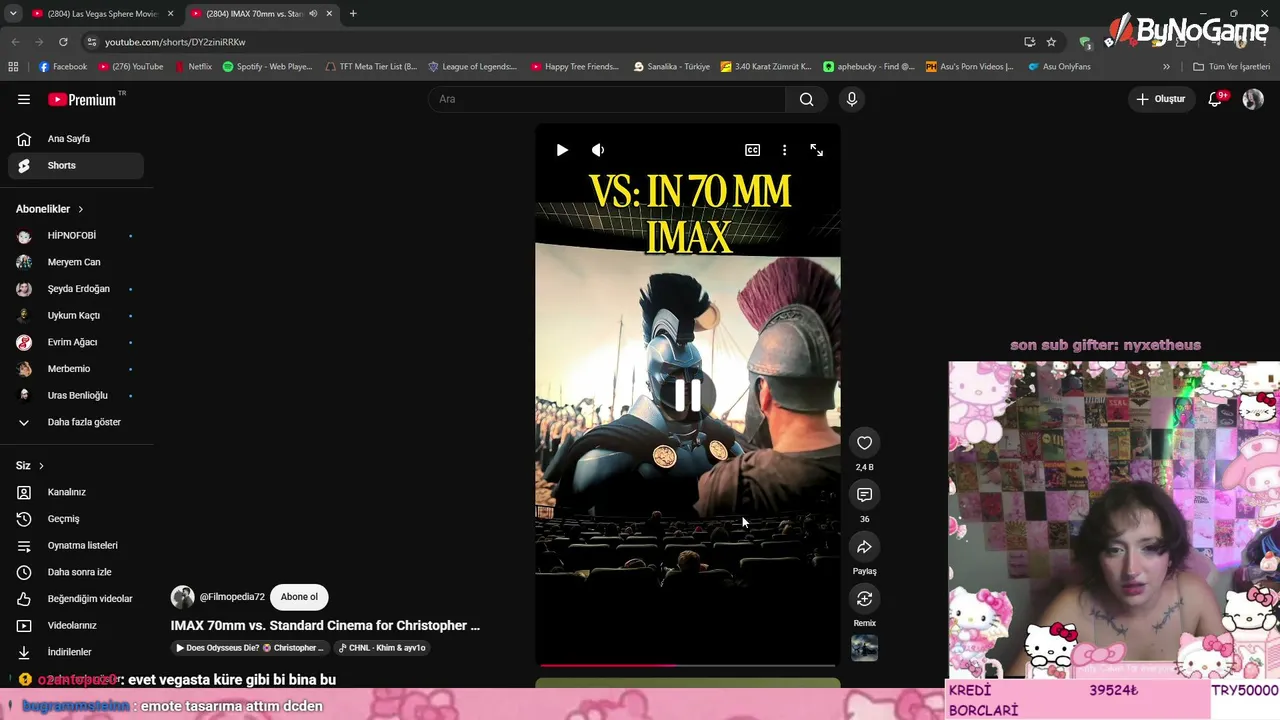Subscribe with the Abone ol button
Viewport: 1280px width, 720px height.
[x=299, y=597]
